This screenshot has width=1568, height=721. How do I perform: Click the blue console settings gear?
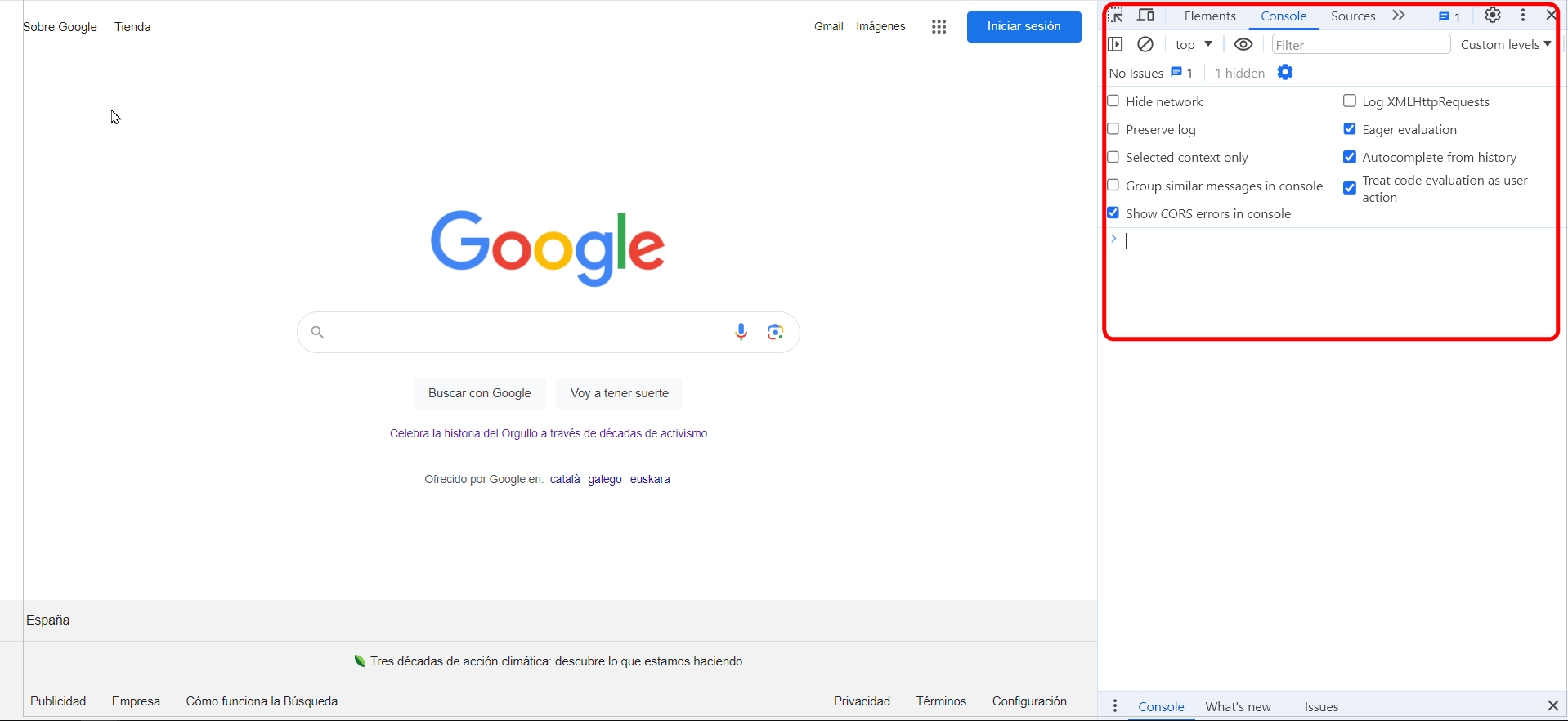1285,73
